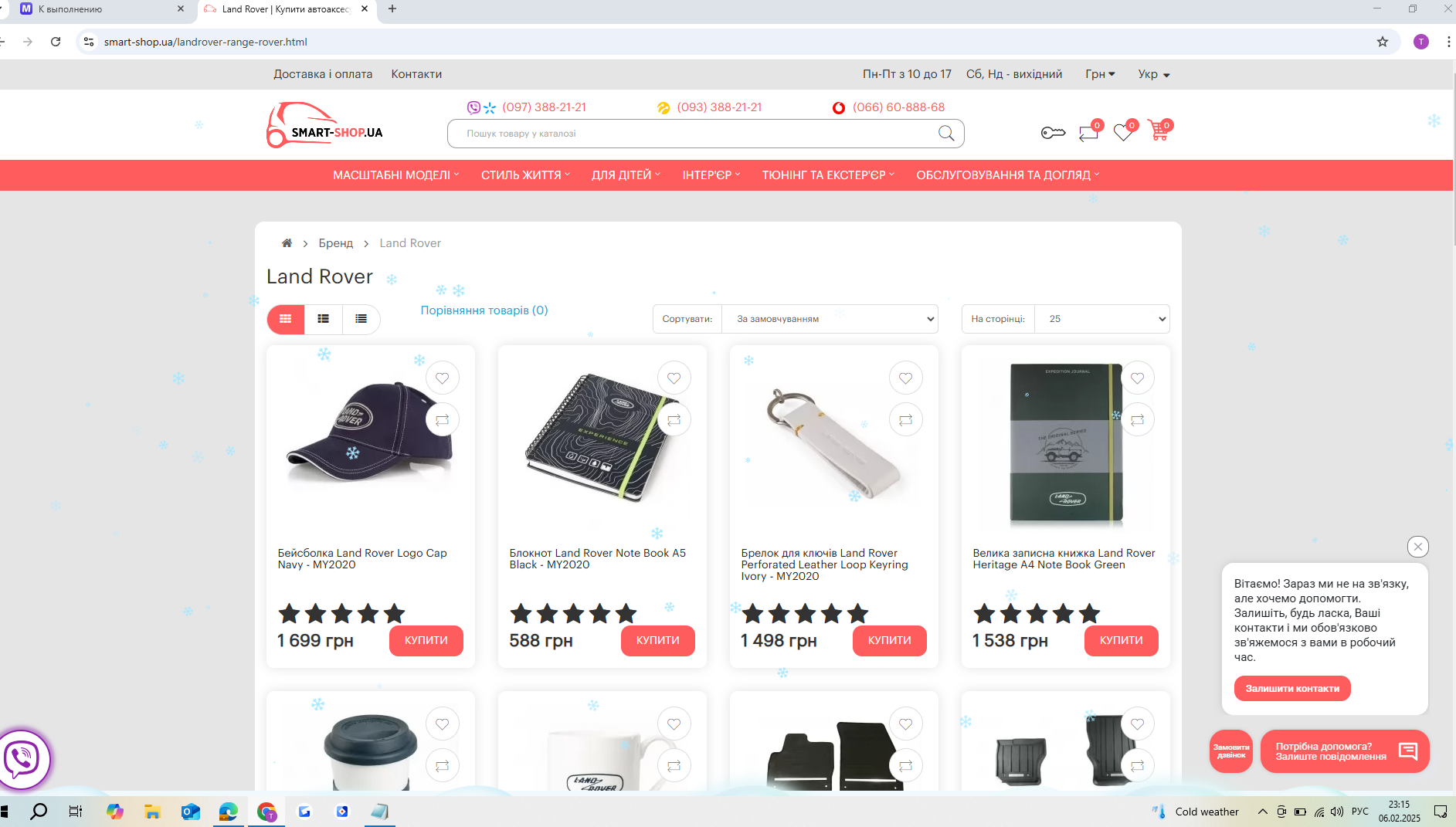Screen dimensions: 1456x827
Task: Buy Бейсболка Land Rover Logo Cap
Action: click(x=426, y=641)
